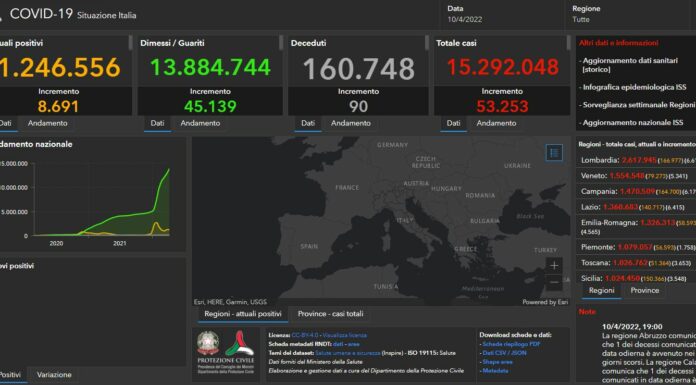
Task: Select Lazio in the regions list
Action: tap(637, 207)
